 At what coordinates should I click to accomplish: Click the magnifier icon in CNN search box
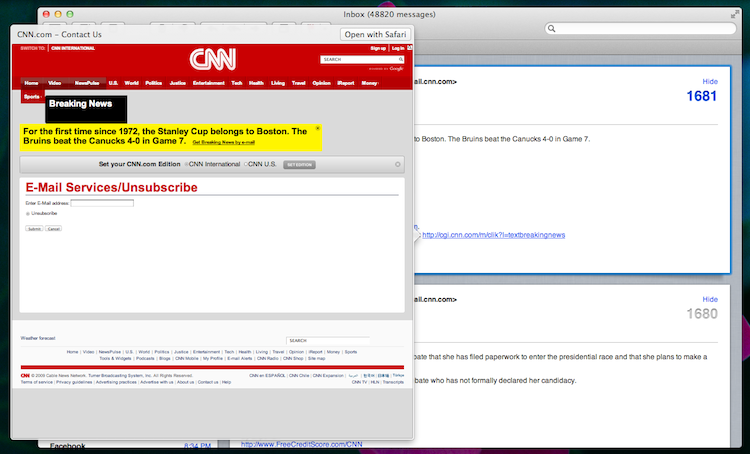(x=400, y=59)
